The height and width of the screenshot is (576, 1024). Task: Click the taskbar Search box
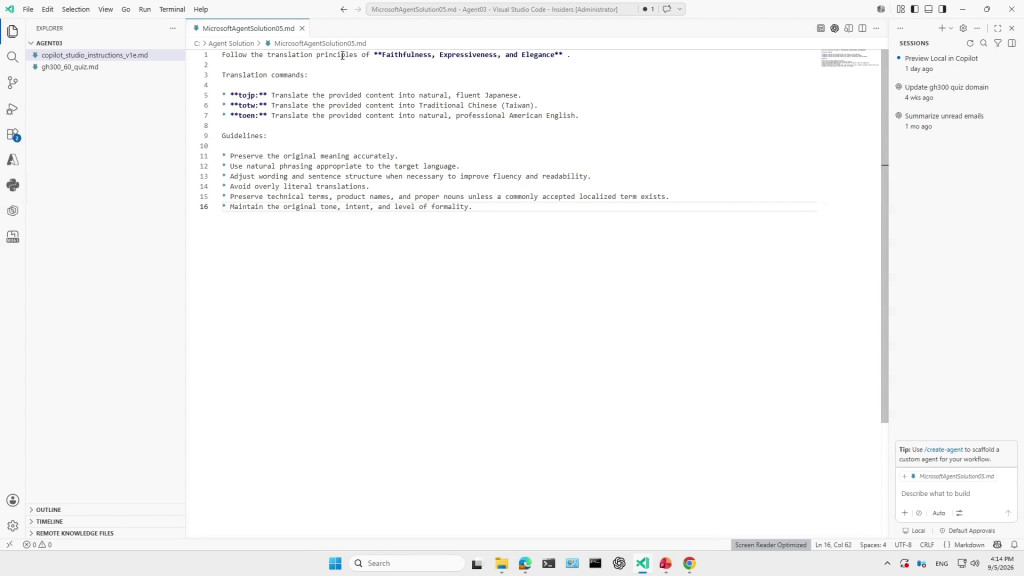pos(406,563)
